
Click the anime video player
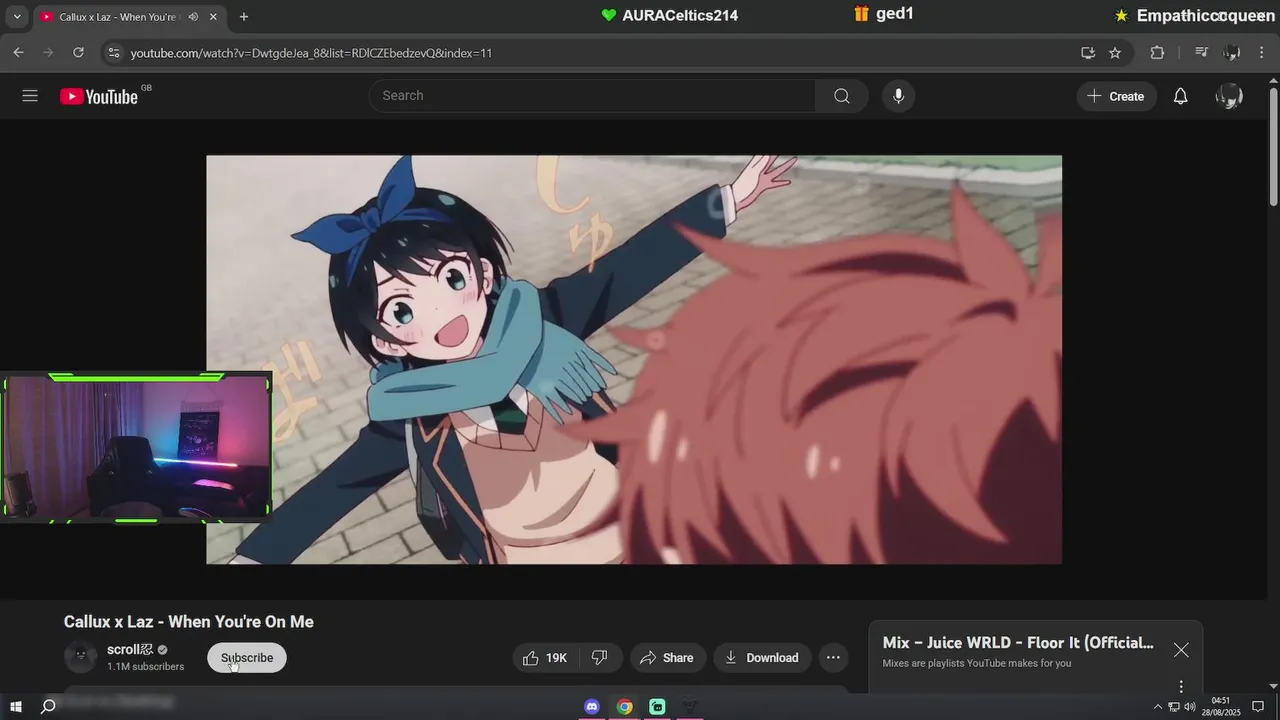coord(634,359)
